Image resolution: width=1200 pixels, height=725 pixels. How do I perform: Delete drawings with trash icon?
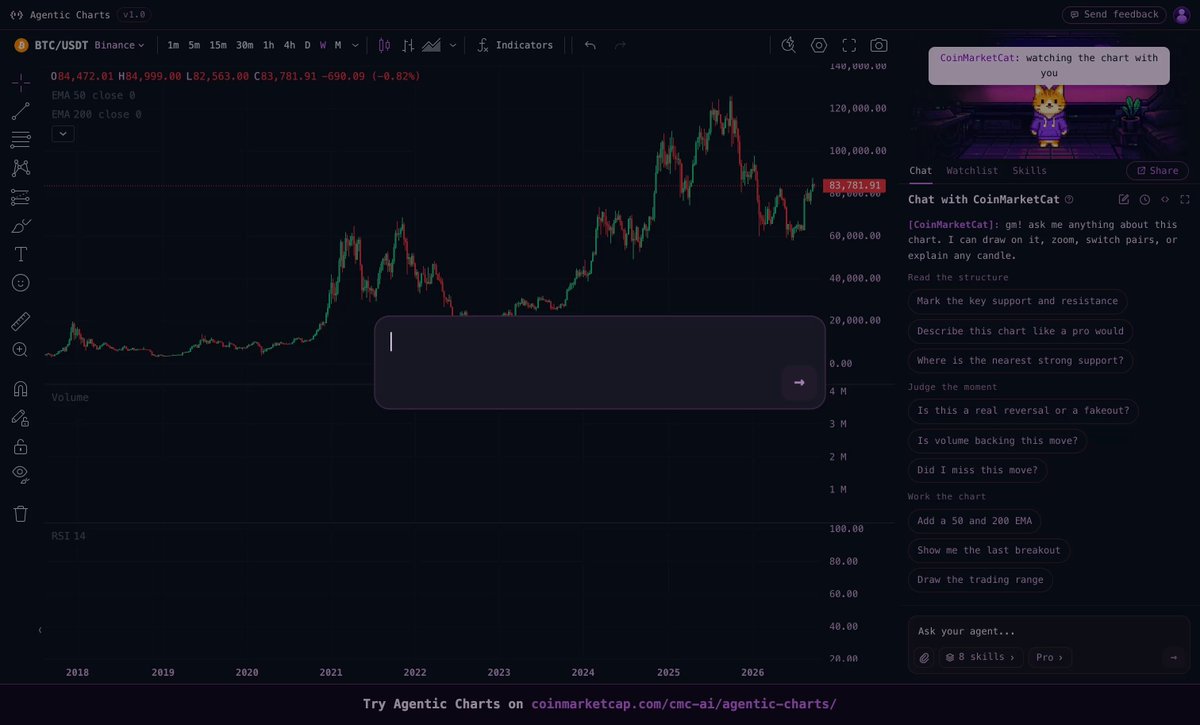point(20,513)
